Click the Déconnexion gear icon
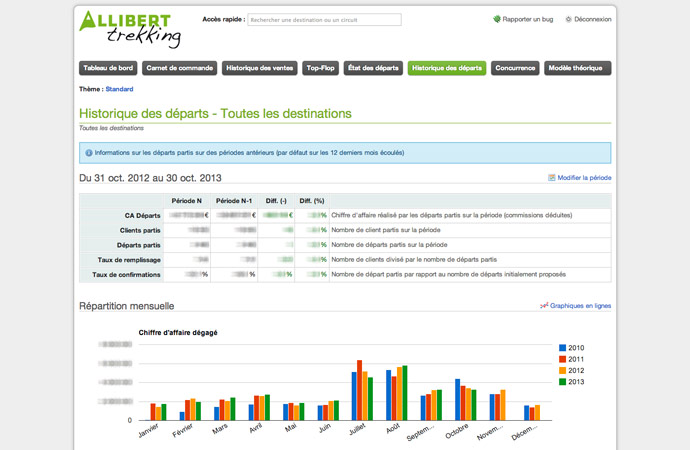690x450 pixels. click(569, 19)
